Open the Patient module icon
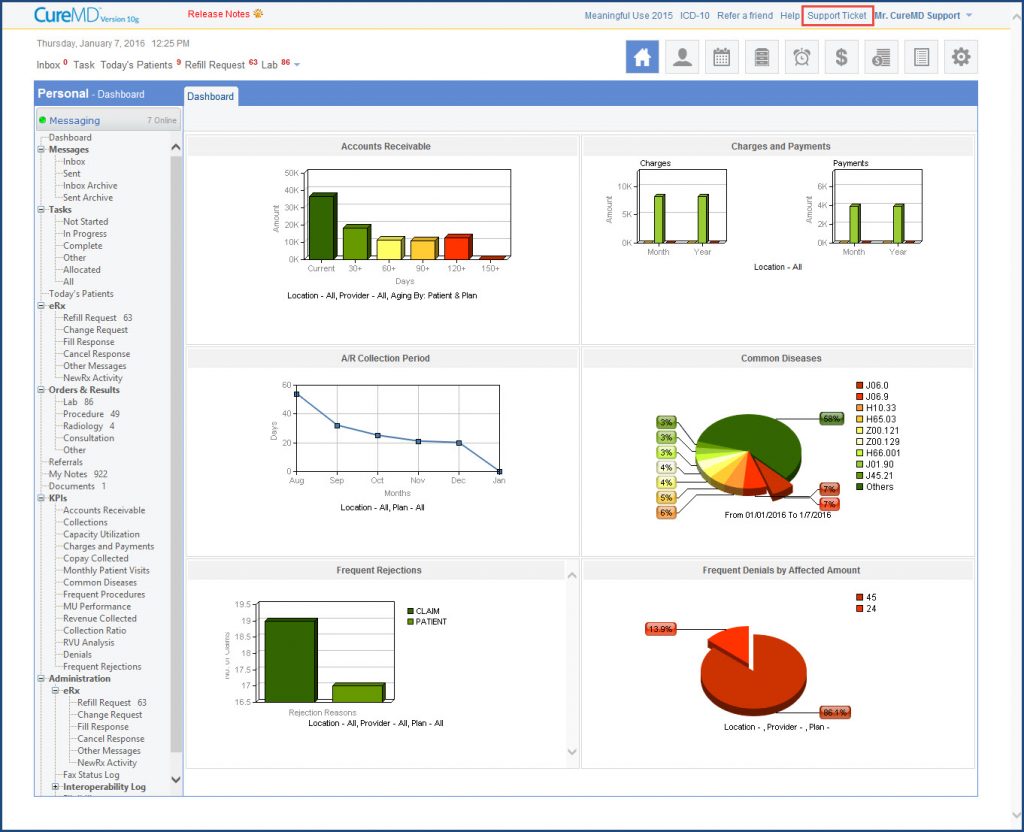The width and height of the screenshot is (1024, 832). 682,57
